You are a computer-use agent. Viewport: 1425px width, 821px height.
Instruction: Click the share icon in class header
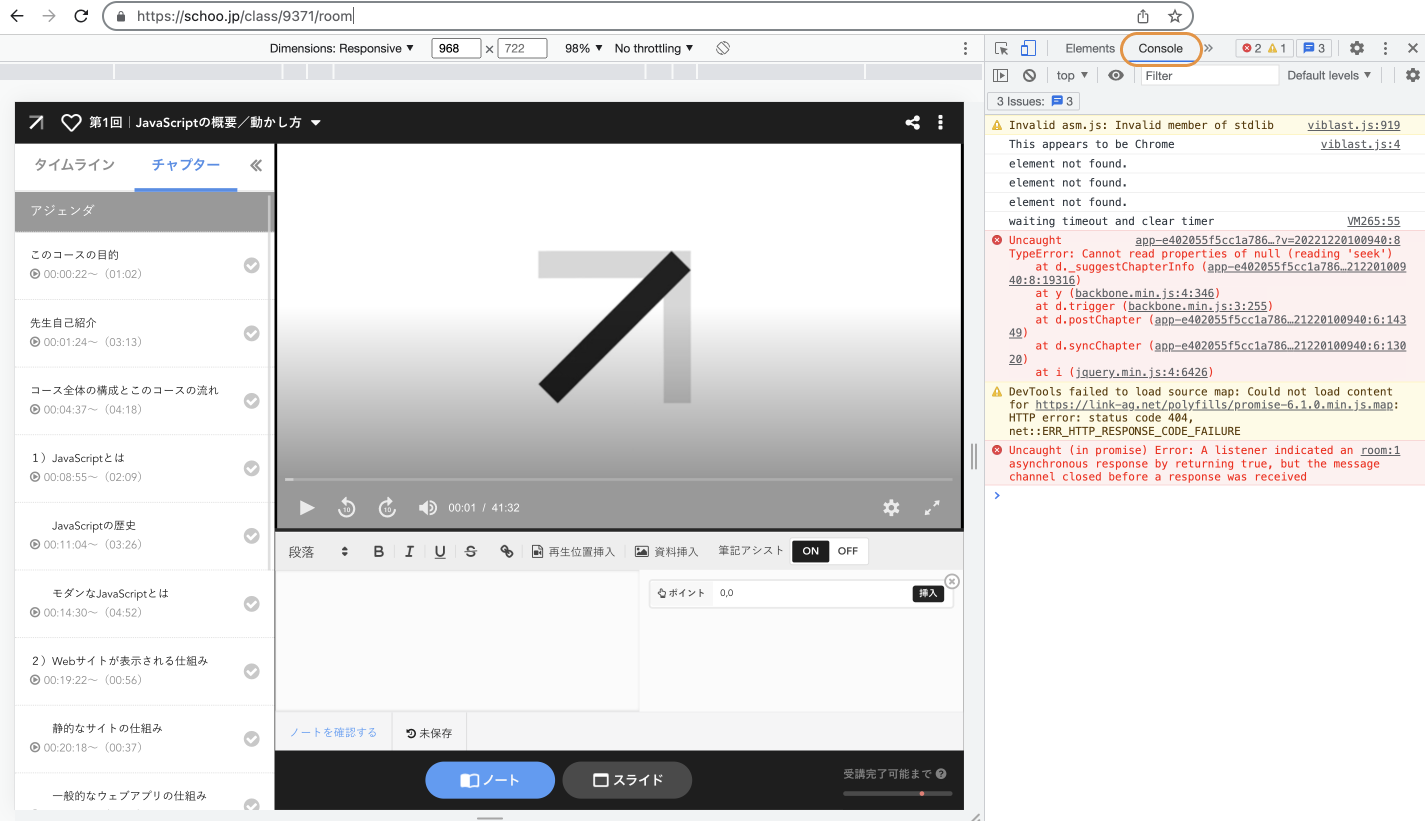tap(912, 122)
